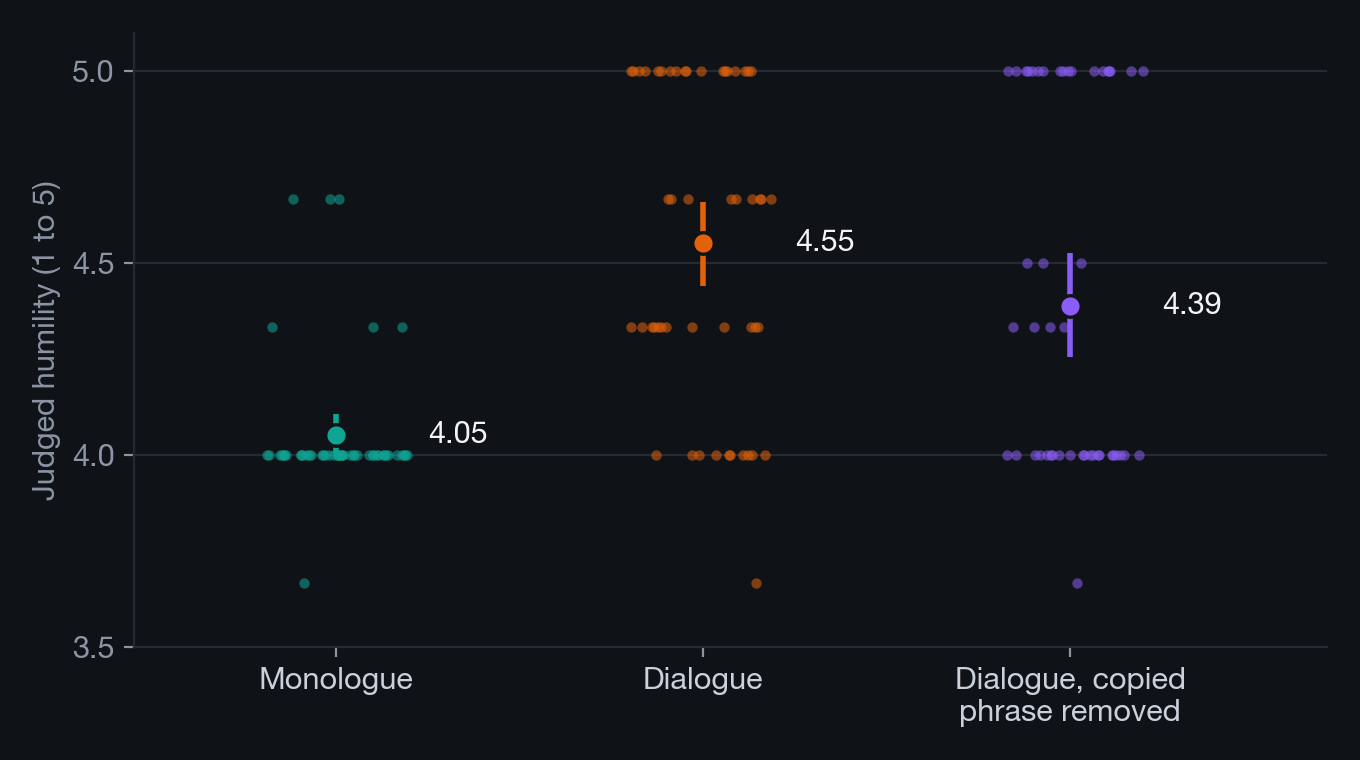Click the lowest teal data point in Monologue
1360x760 pixels.
pyautogui.click(x=305, y=583)
